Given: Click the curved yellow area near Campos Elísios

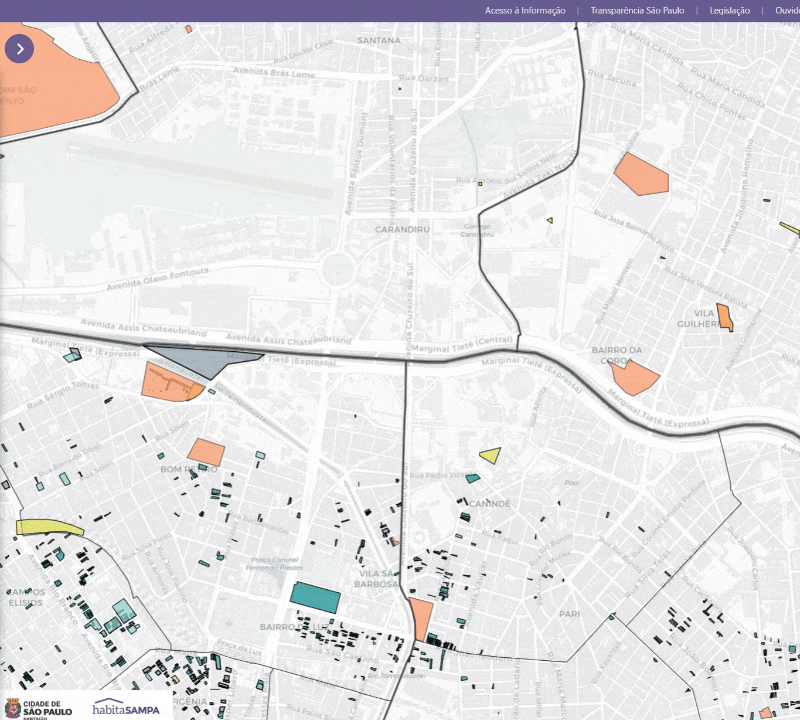Looking at the screenshot, I should [48, 527].
